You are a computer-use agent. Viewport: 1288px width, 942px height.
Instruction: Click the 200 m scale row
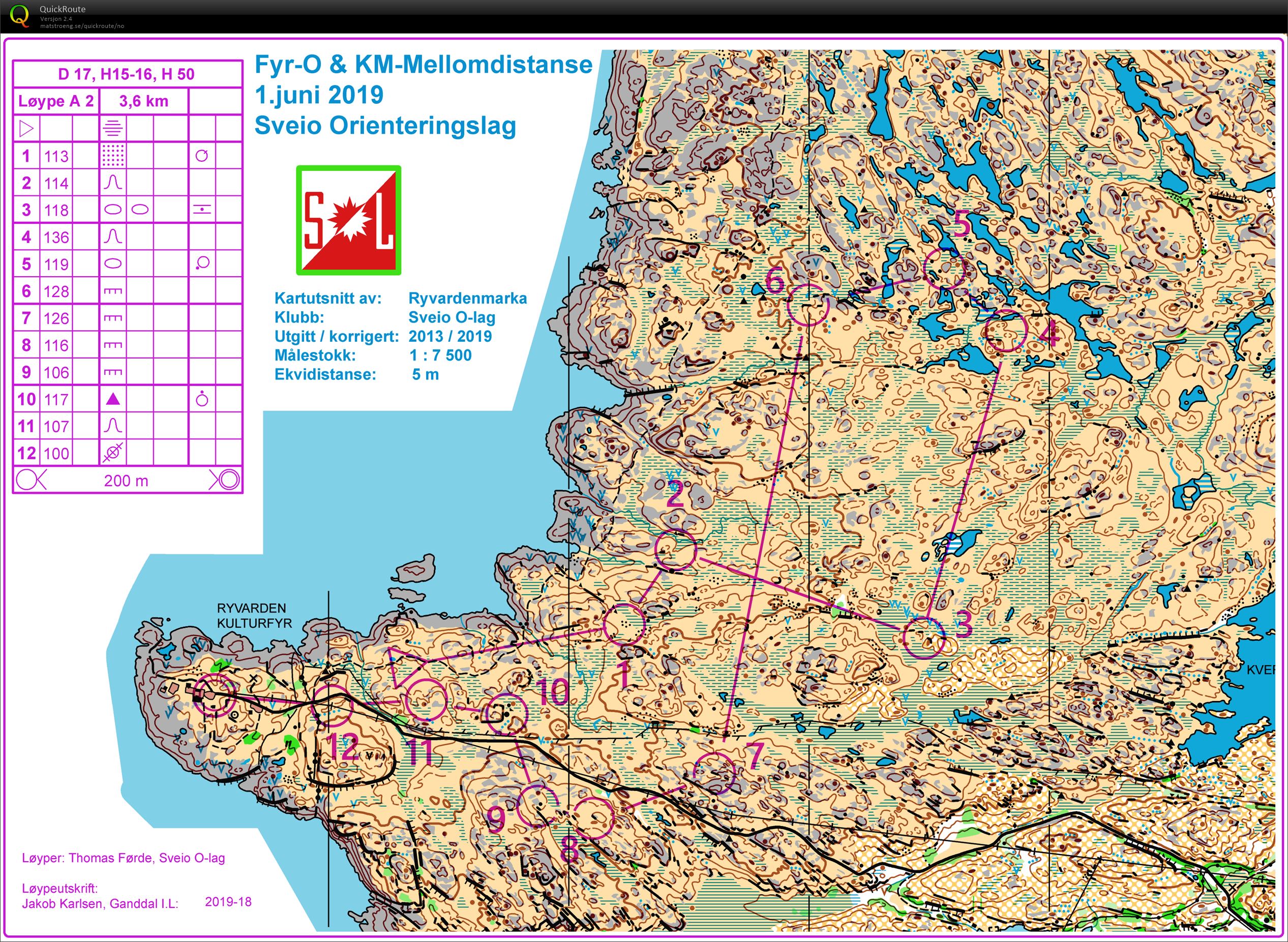(x=127, y=481)
